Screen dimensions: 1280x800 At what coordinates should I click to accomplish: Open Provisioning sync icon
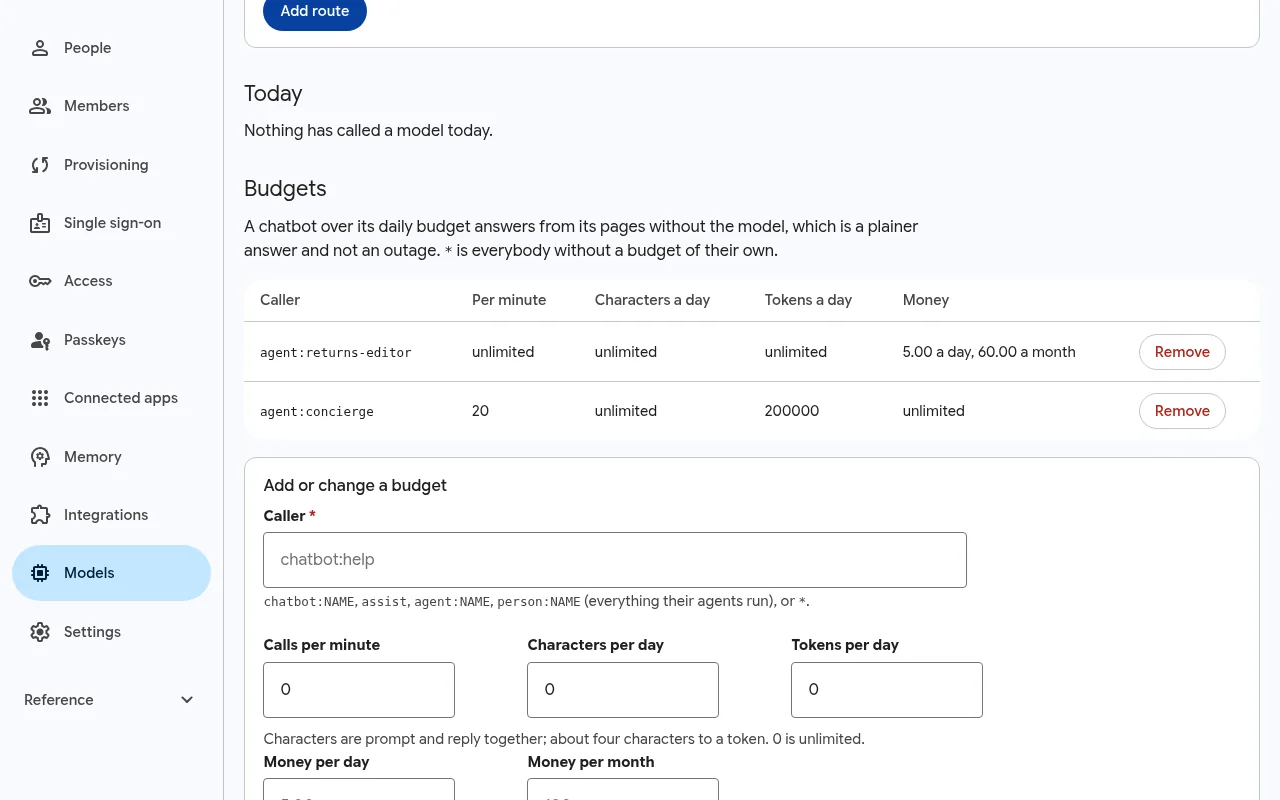point(40,165)
